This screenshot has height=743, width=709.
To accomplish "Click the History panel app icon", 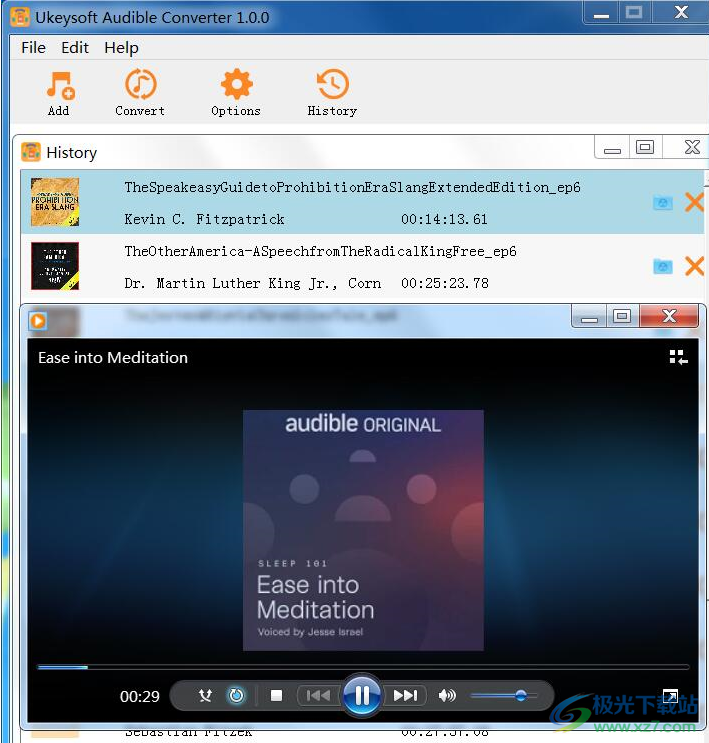I will (31, 152).
